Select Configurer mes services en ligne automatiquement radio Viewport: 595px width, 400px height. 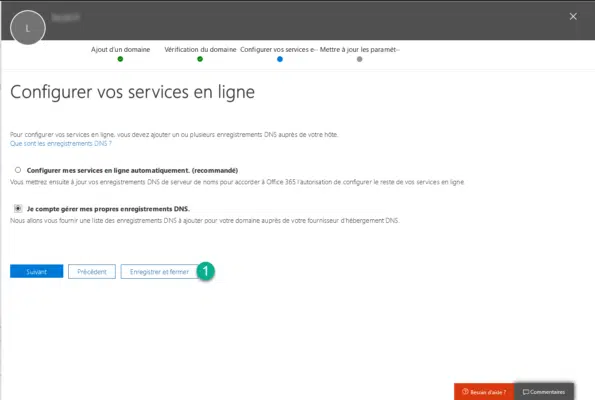click(18, 170)
